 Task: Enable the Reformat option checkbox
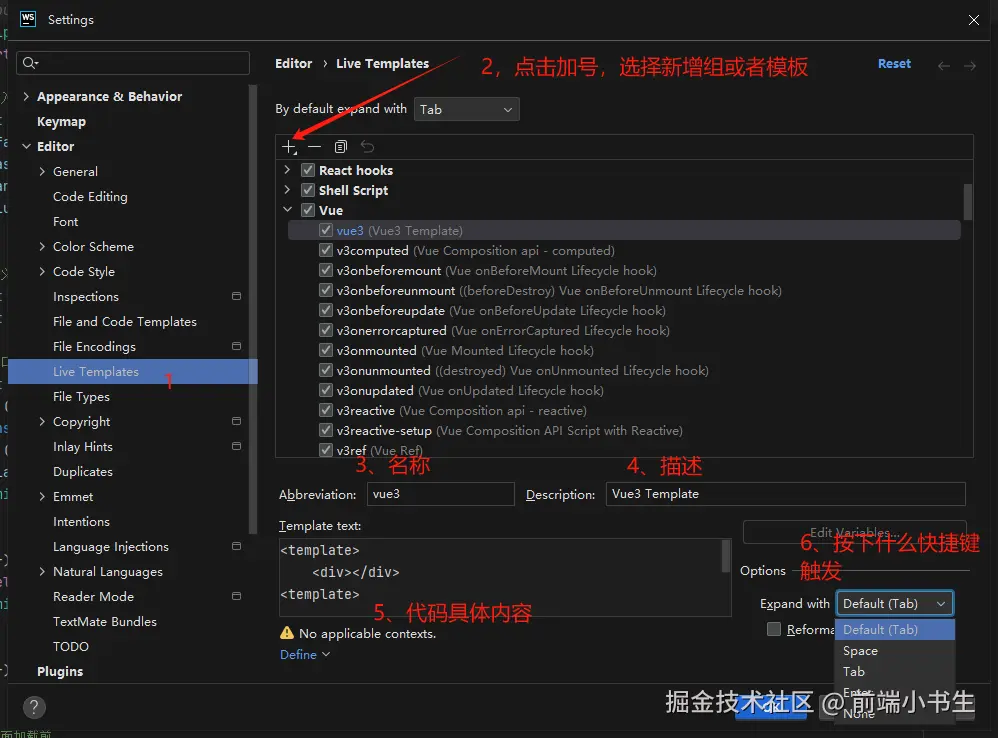774,629
